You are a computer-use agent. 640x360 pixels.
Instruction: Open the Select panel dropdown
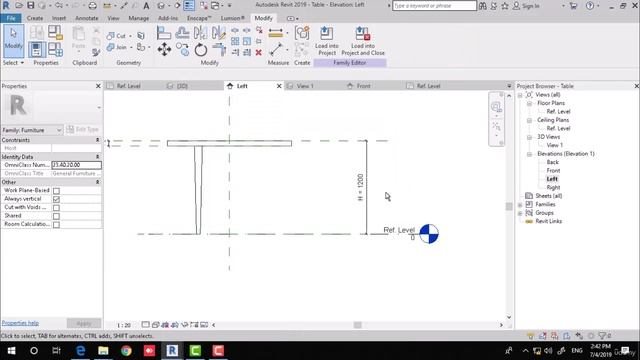click(13, 63)
